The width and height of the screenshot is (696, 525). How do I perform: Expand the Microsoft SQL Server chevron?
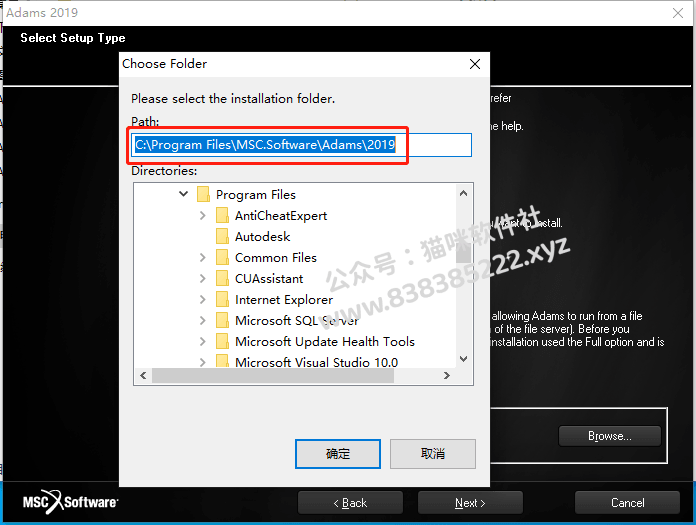click(202, 320)
